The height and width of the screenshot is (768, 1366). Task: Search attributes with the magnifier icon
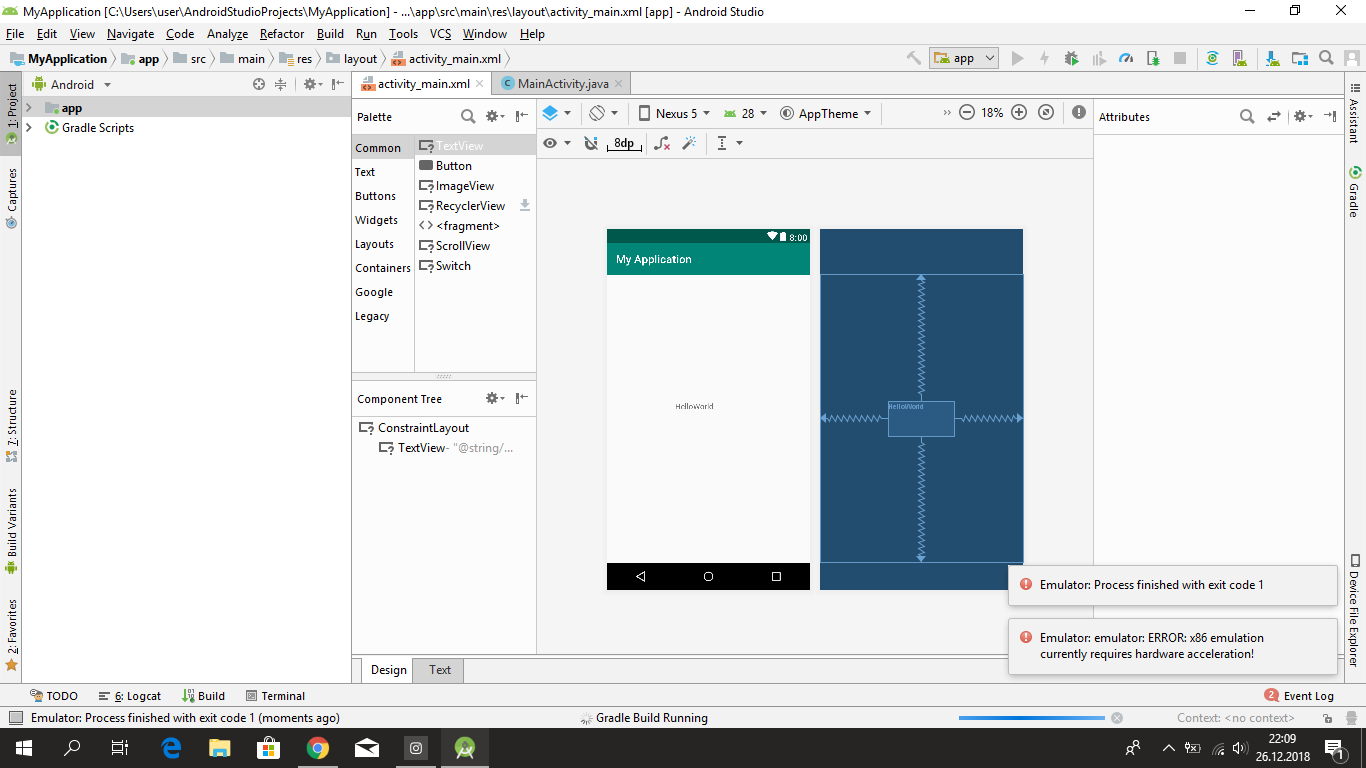tap(1247, 116)
